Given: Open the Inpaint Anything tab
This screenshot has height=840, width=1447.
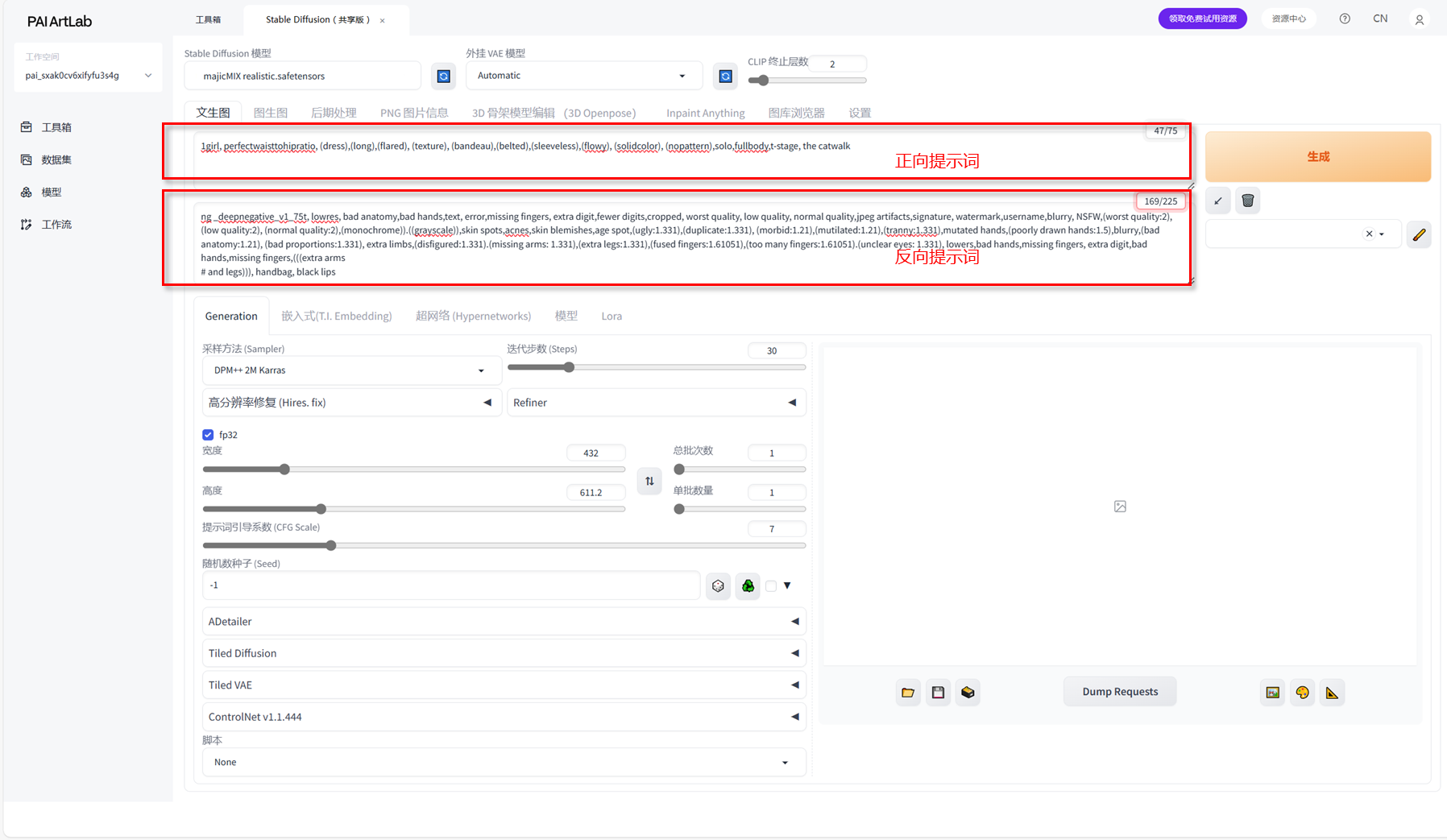Looking at the screenshot, I should coord(705,113).
